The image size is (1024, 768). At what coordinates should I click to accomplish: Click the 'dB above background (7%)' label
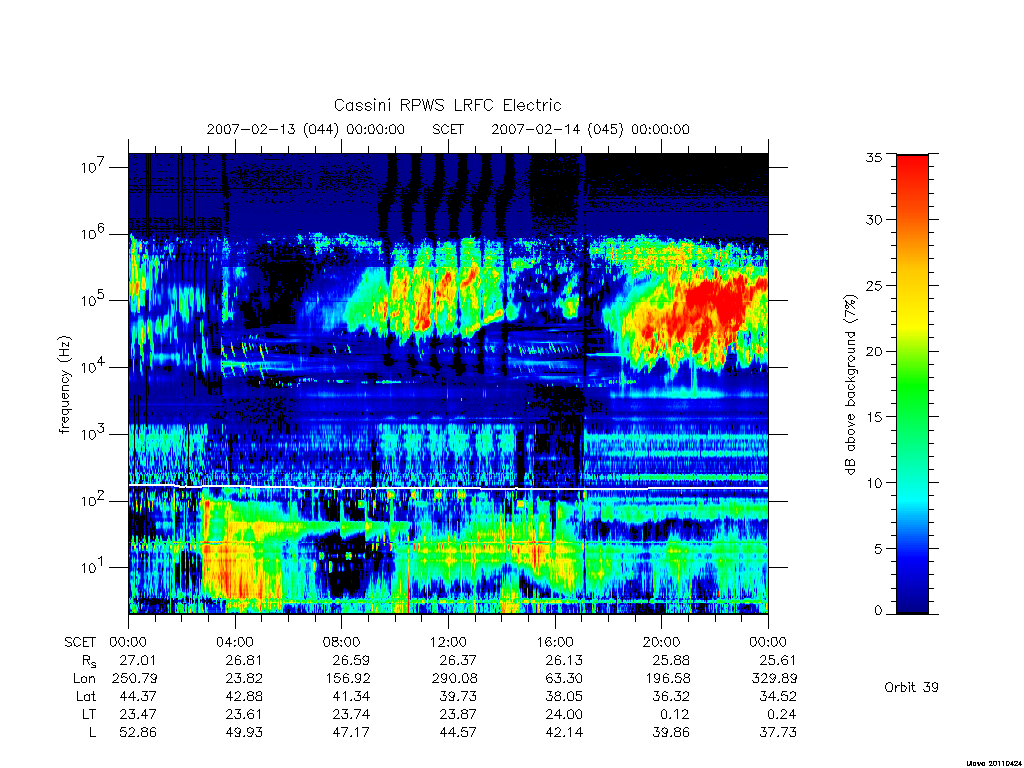850,384
